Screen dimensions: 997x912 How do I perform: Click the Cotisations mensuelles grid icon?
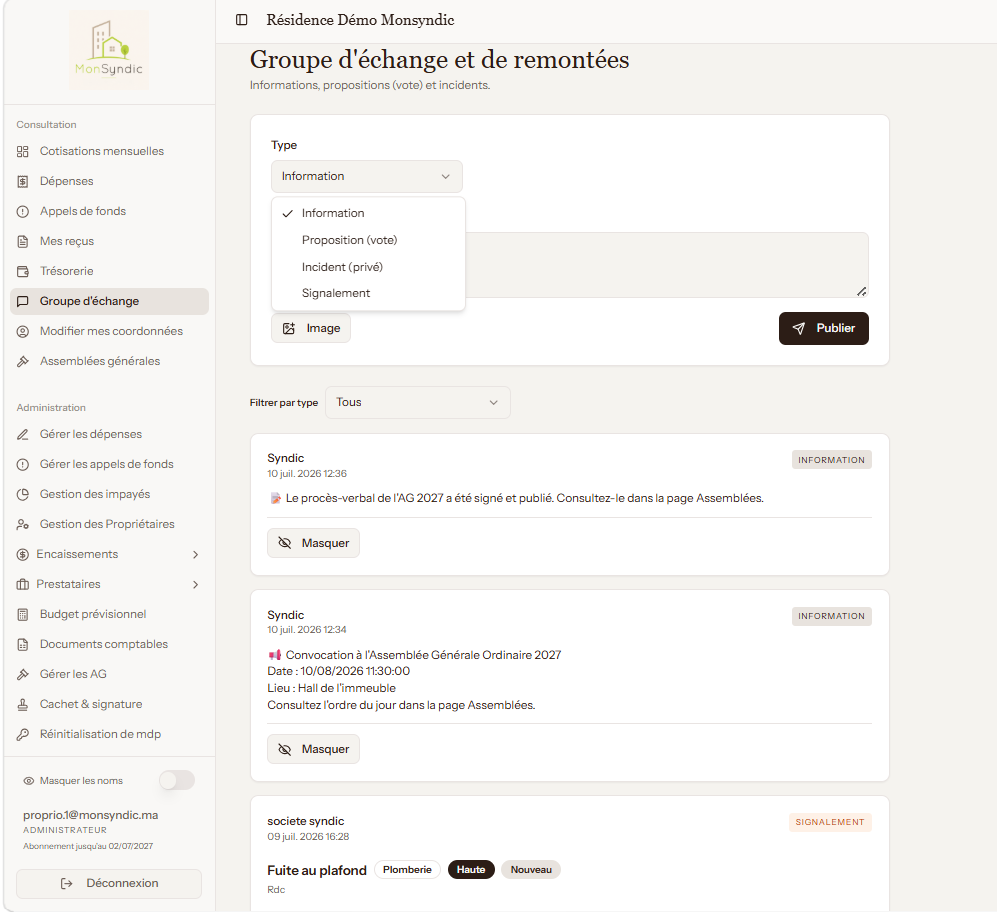(x=23, y=151)
